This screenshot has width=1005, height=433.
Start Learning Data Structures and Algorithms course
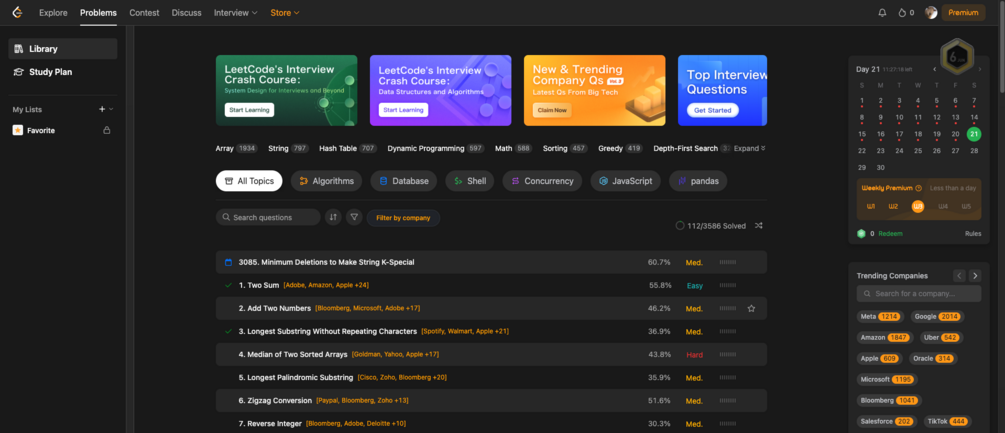(403, 110)
